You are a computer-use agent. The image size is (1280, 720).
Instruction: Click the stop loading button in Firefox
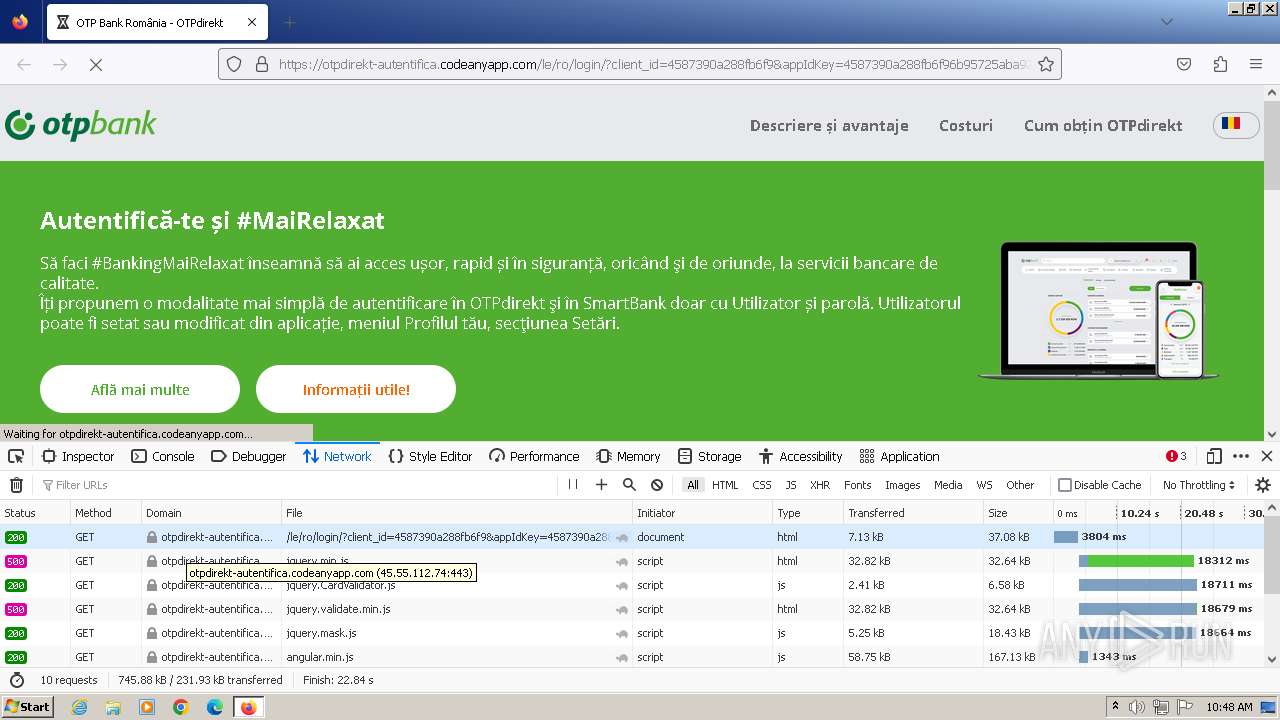pyautogui.click(x=96, y=64)
